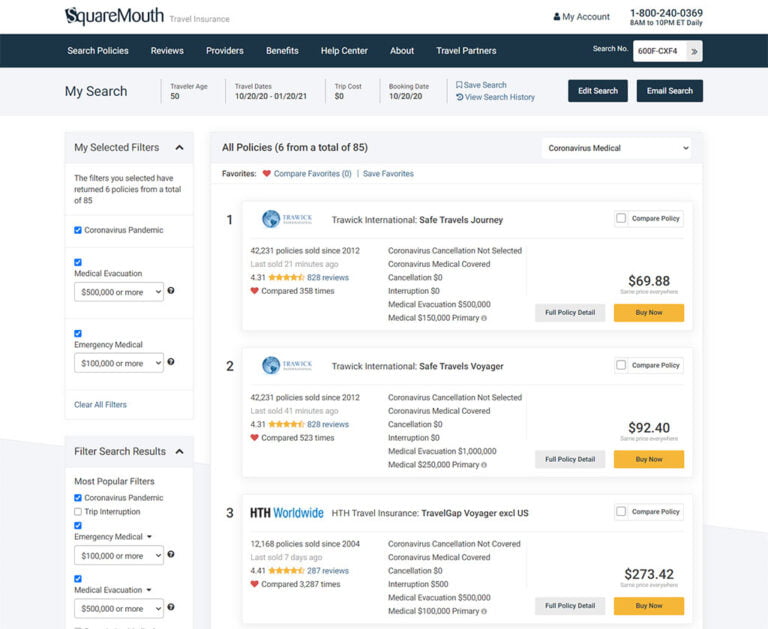Click the SquareMouth logo

[114, 16]
